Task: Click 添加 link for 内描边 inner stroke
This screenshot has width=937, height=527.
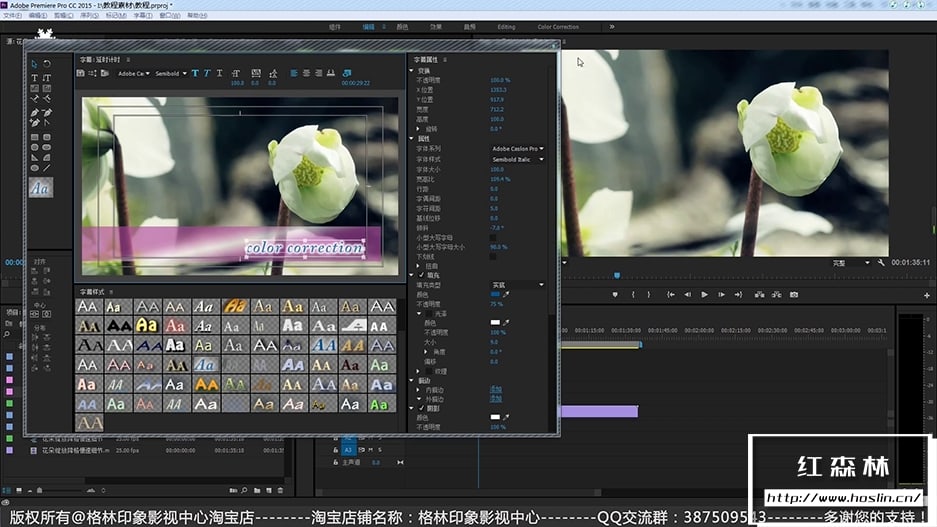Action: pyautogui.click(x=496, y=390)
